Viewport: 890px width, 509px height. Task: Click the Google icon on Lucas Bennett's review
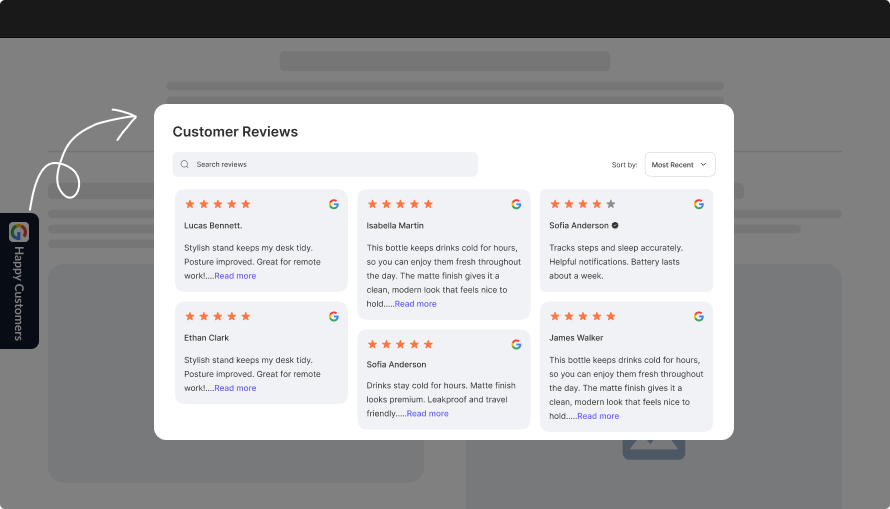click(x=334, y=204)
